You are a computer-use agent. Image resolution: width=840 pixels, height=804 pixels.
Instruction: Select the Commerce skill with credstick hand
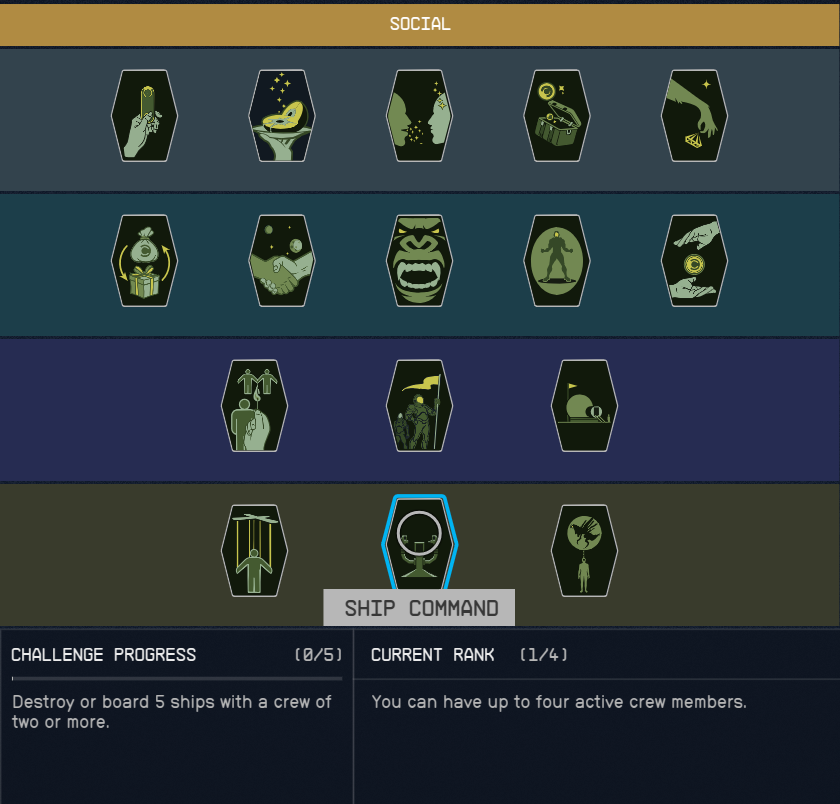tap(145, 116)
